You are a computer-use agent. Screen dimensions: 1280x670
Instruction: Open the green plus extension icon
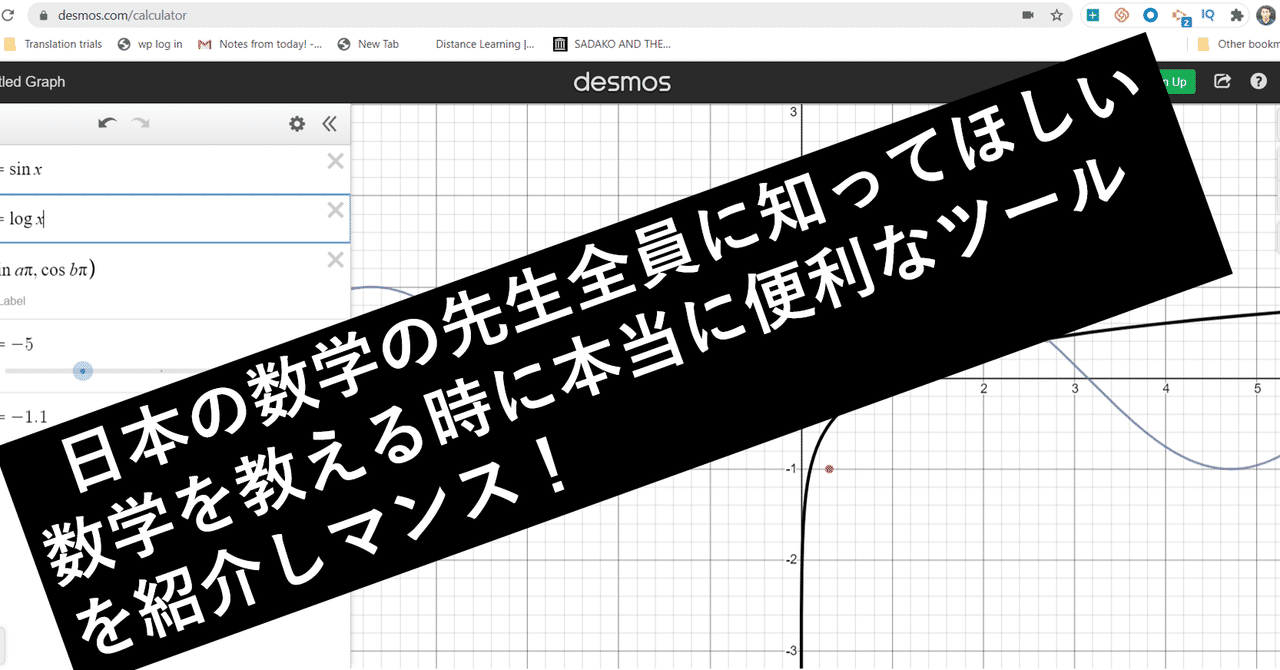point(1093,15)
